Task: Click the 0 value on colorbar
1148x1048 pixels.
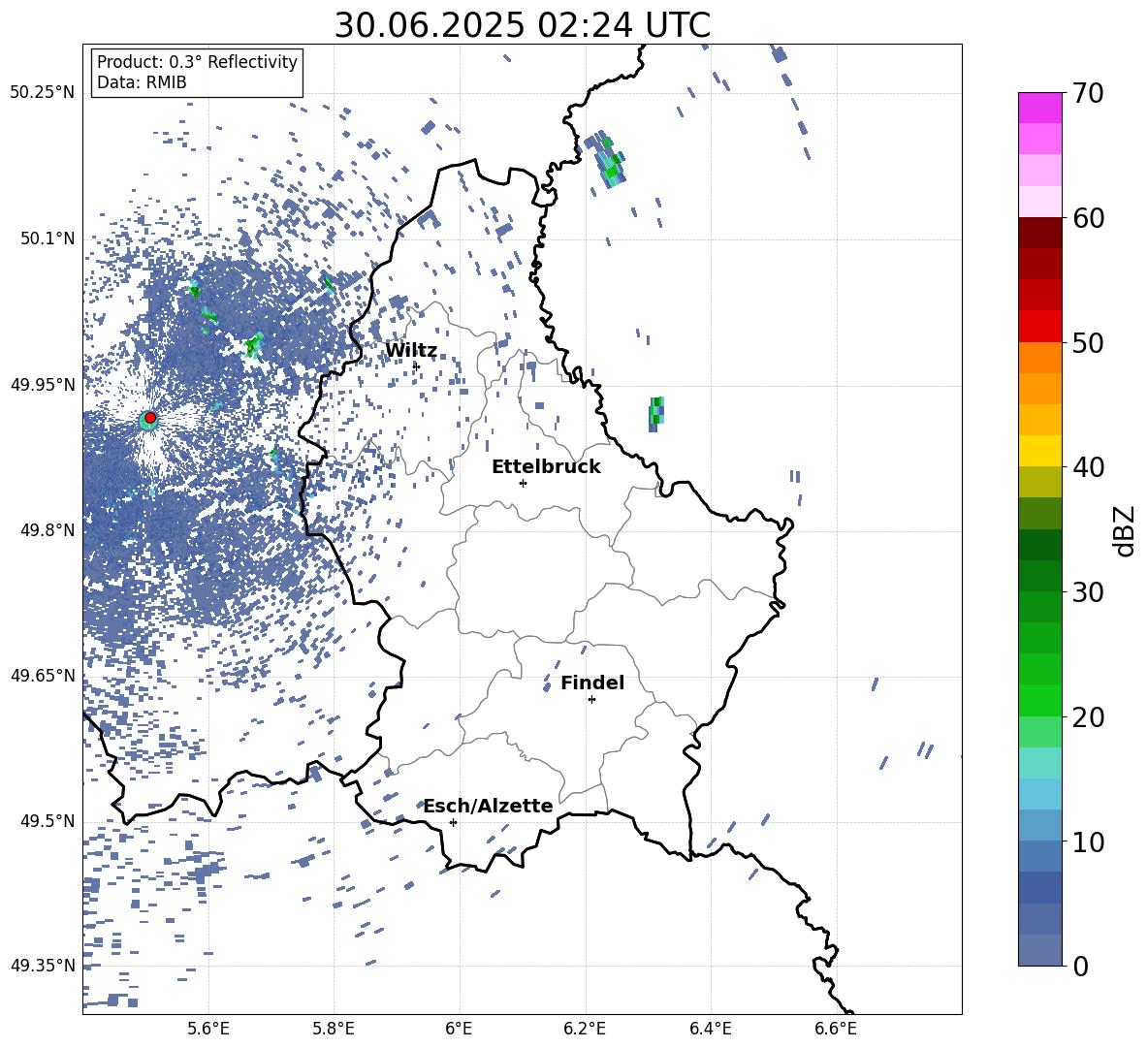Action: click(1080, 966)
